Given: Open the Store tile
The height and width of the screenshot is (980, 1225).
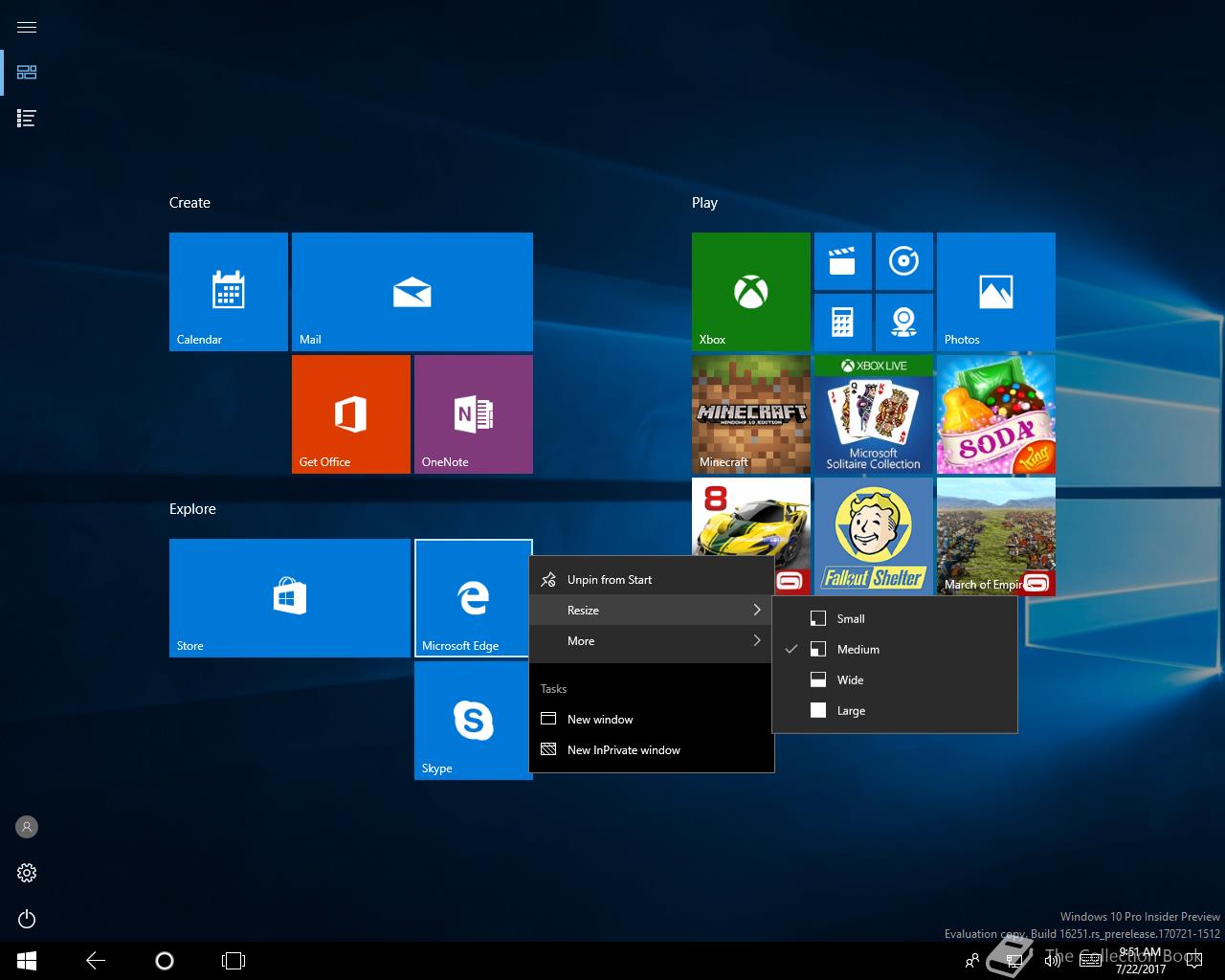Looking at the screenshot, I should (290, 598).
